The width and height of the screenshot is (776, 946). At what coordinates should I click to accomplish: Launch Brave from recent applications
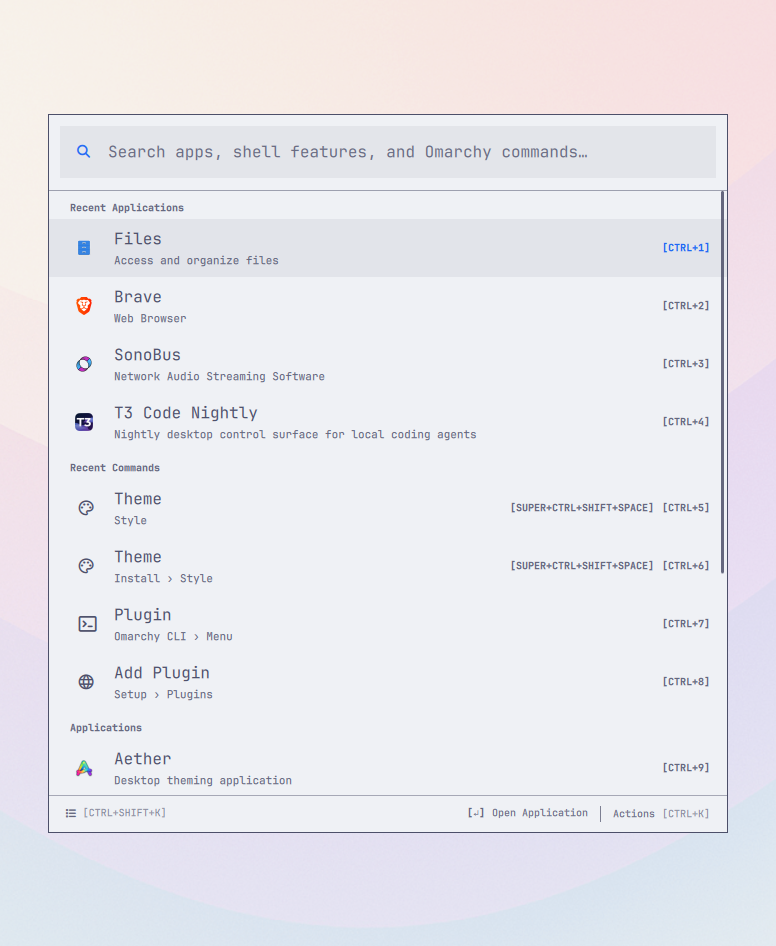pyautogui.click(x=385, y=306)
